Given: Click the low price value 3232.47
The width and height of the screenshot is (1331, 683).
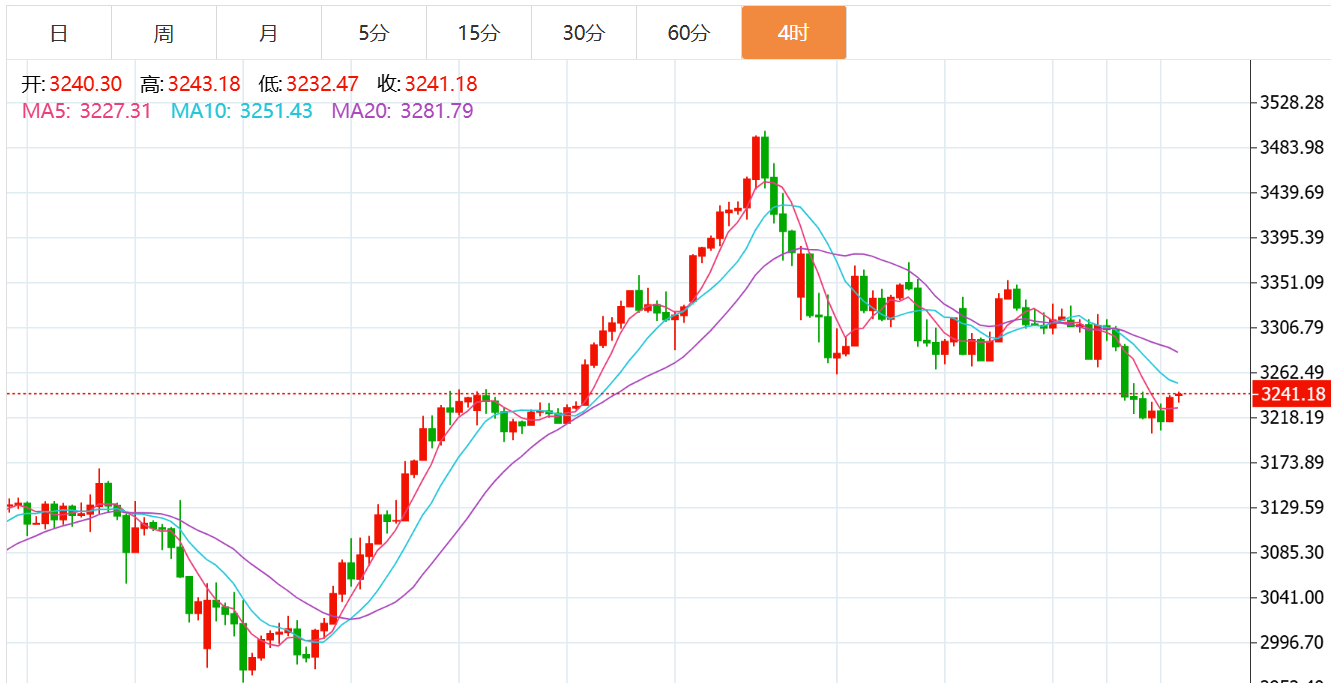Looking at the screenshot, I should click(x=322, y=85).
